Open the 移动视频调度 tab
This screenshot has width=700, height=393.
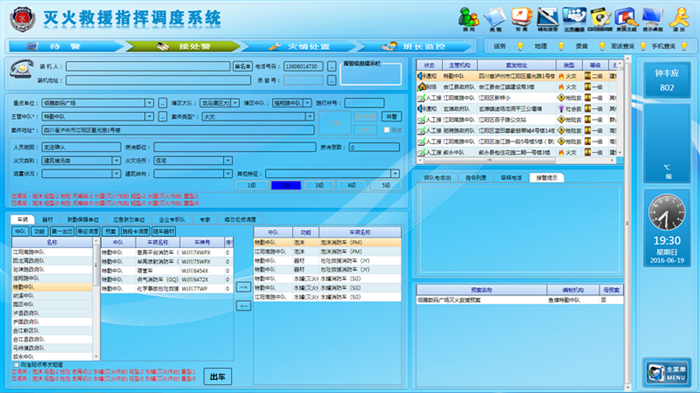[240, 220]
